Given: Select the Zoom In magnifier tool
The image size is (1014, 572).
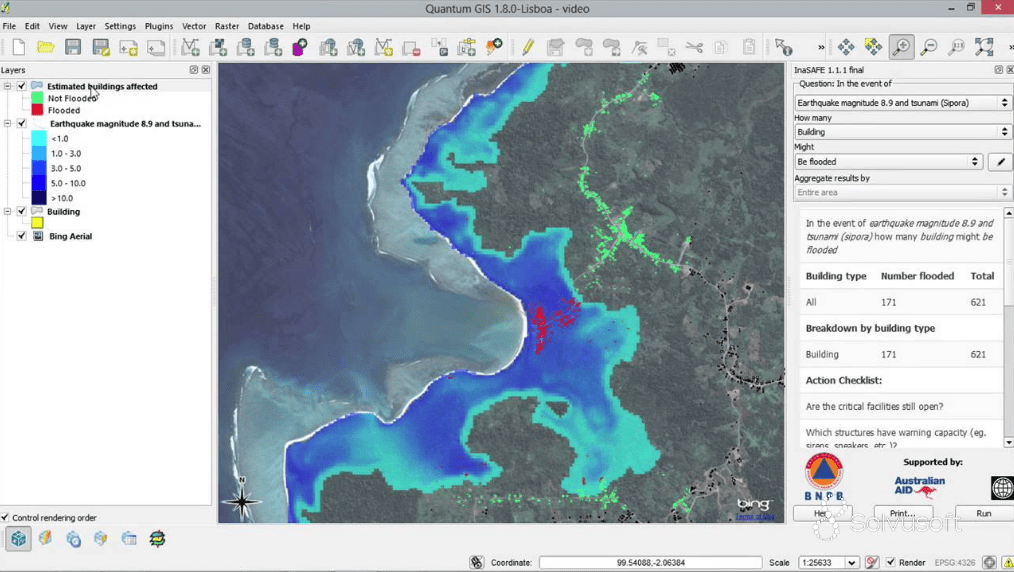Looking at the screenshot, I should [x=901, y=47].
